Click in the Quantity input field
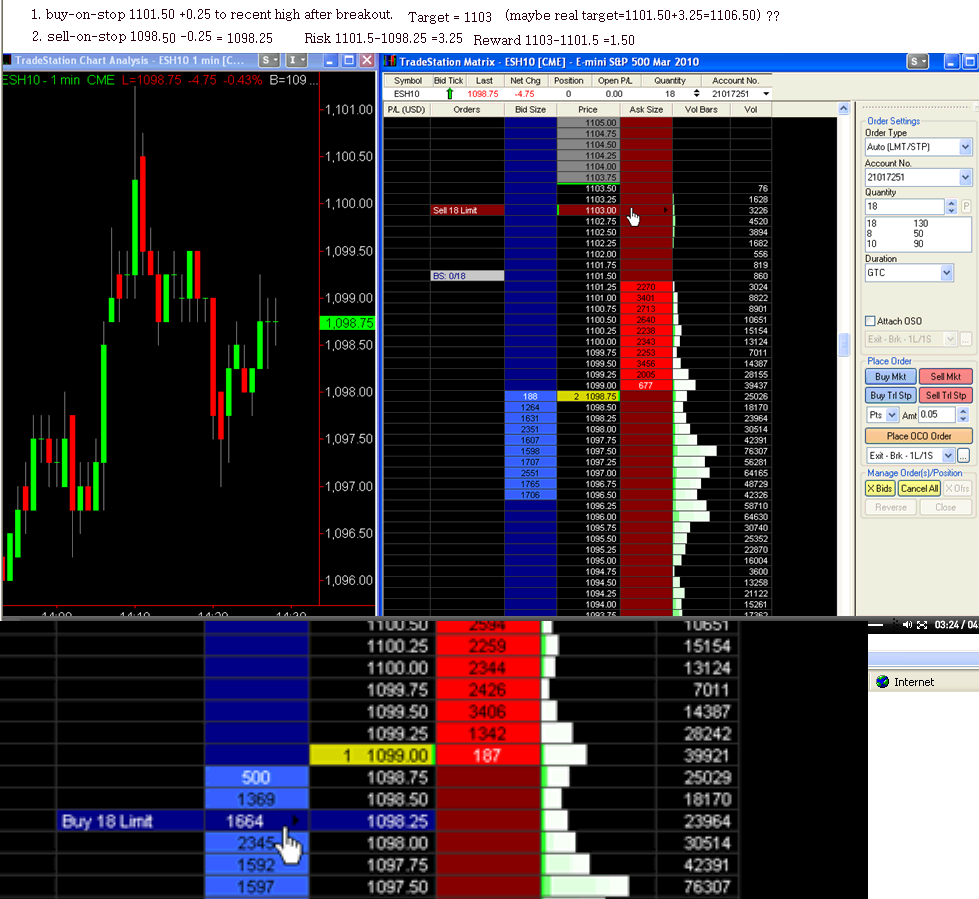Screen dimensions: 979x899 (905, 206)
